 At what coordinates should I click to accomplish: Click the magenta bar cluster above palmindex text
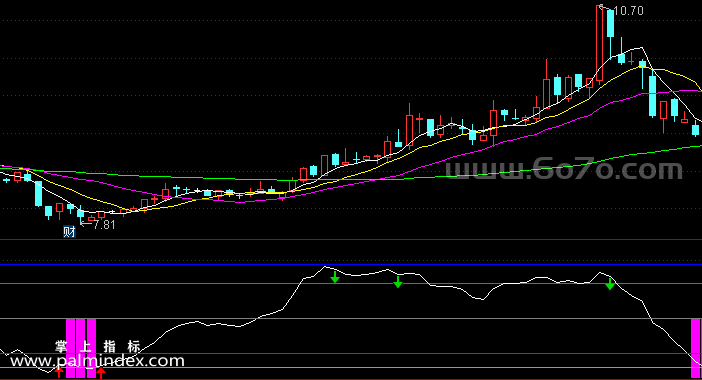81,348
